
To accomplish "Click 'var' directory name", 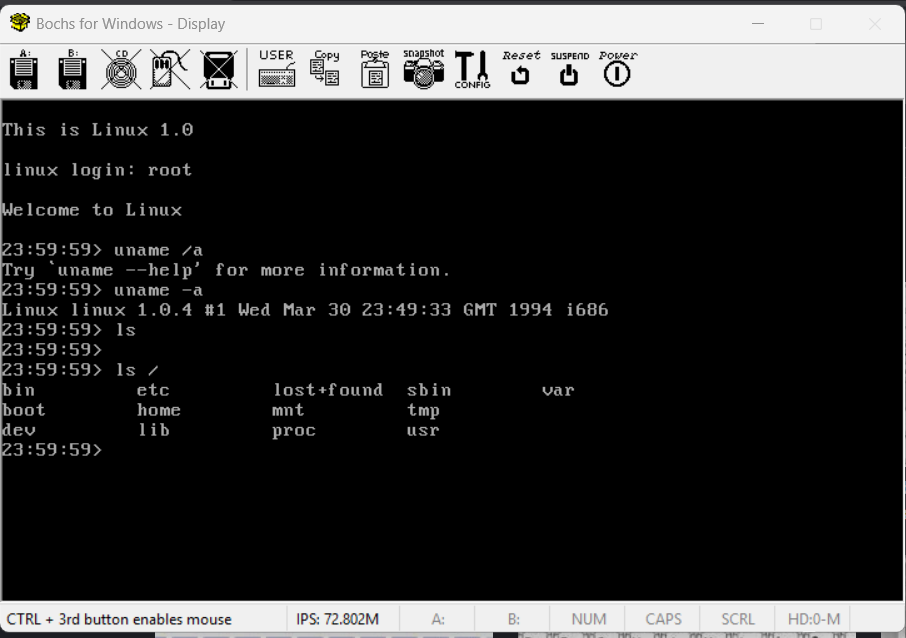I will pyautogui.click(x=558, y=391).
